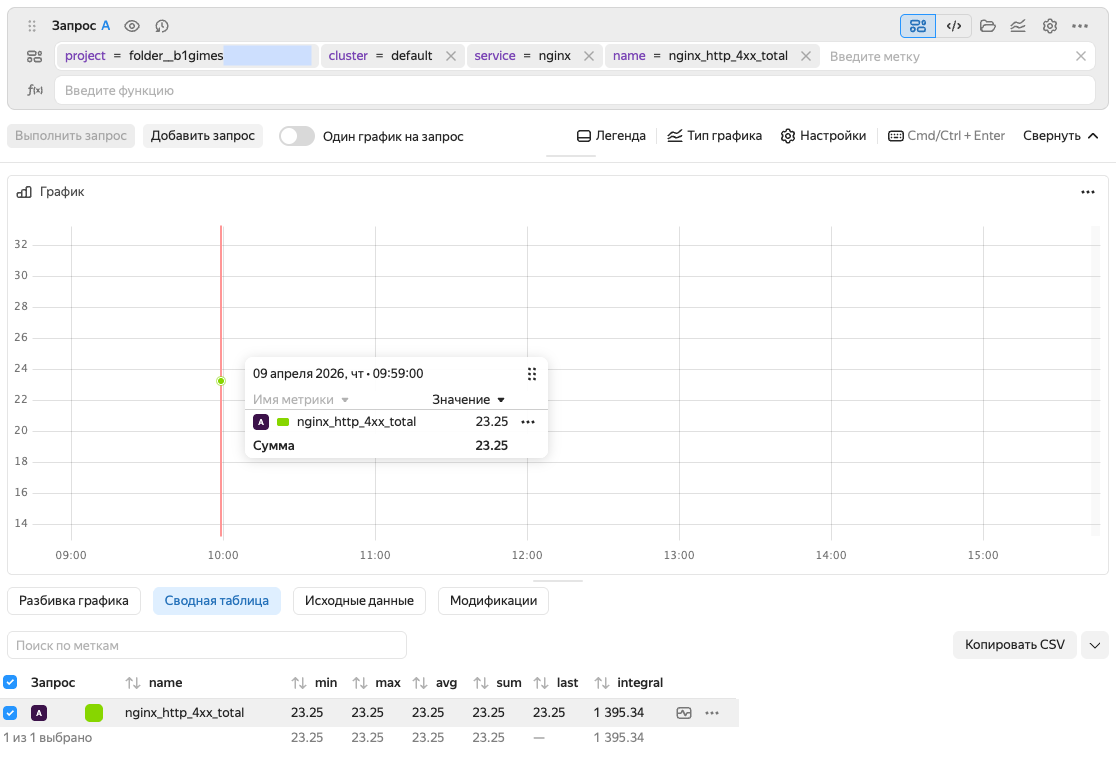
Task: Switch to code editor mode icon
Action: (954, 26)
